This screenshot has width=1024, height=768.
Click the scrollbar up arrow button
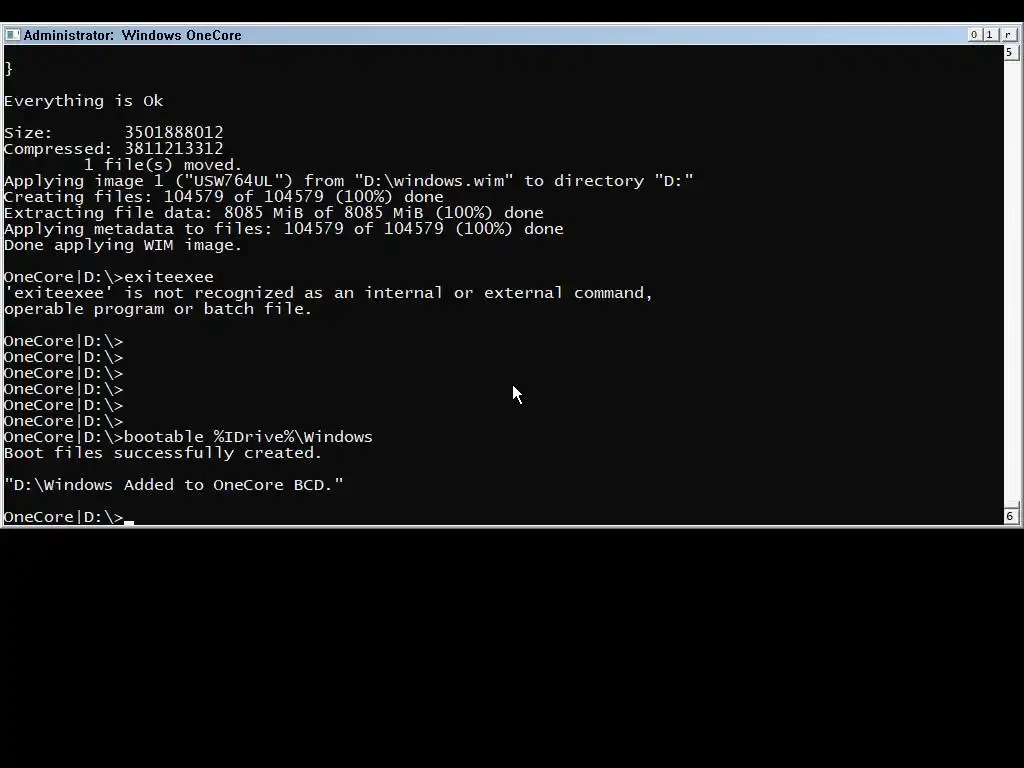coord(1010,52)
